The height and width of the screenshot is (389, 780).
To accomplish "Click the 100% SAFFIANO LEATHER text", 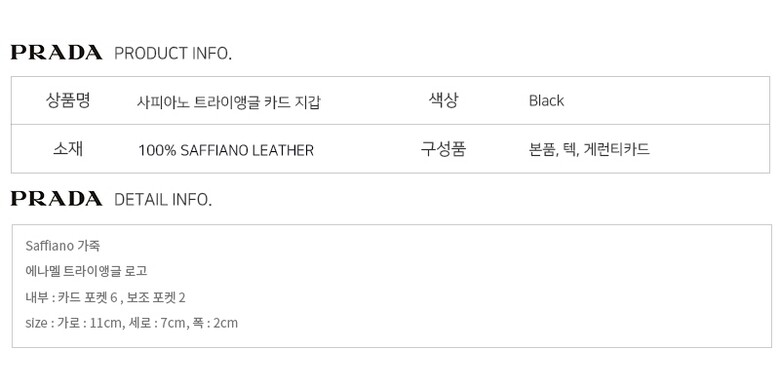I will (x=226, y=150).
